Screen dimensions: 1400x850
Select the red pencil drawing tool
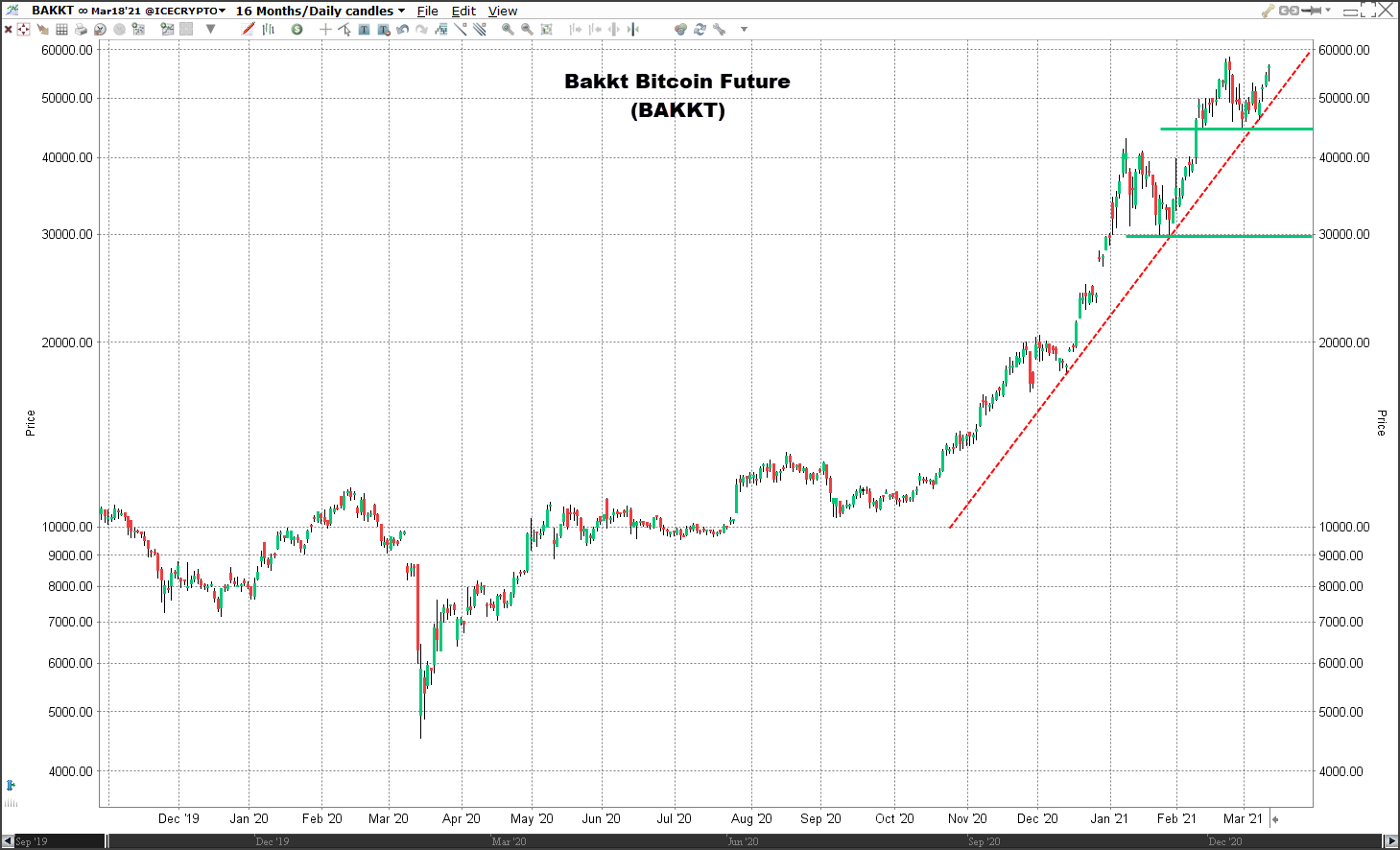click(x=249, y=29)
